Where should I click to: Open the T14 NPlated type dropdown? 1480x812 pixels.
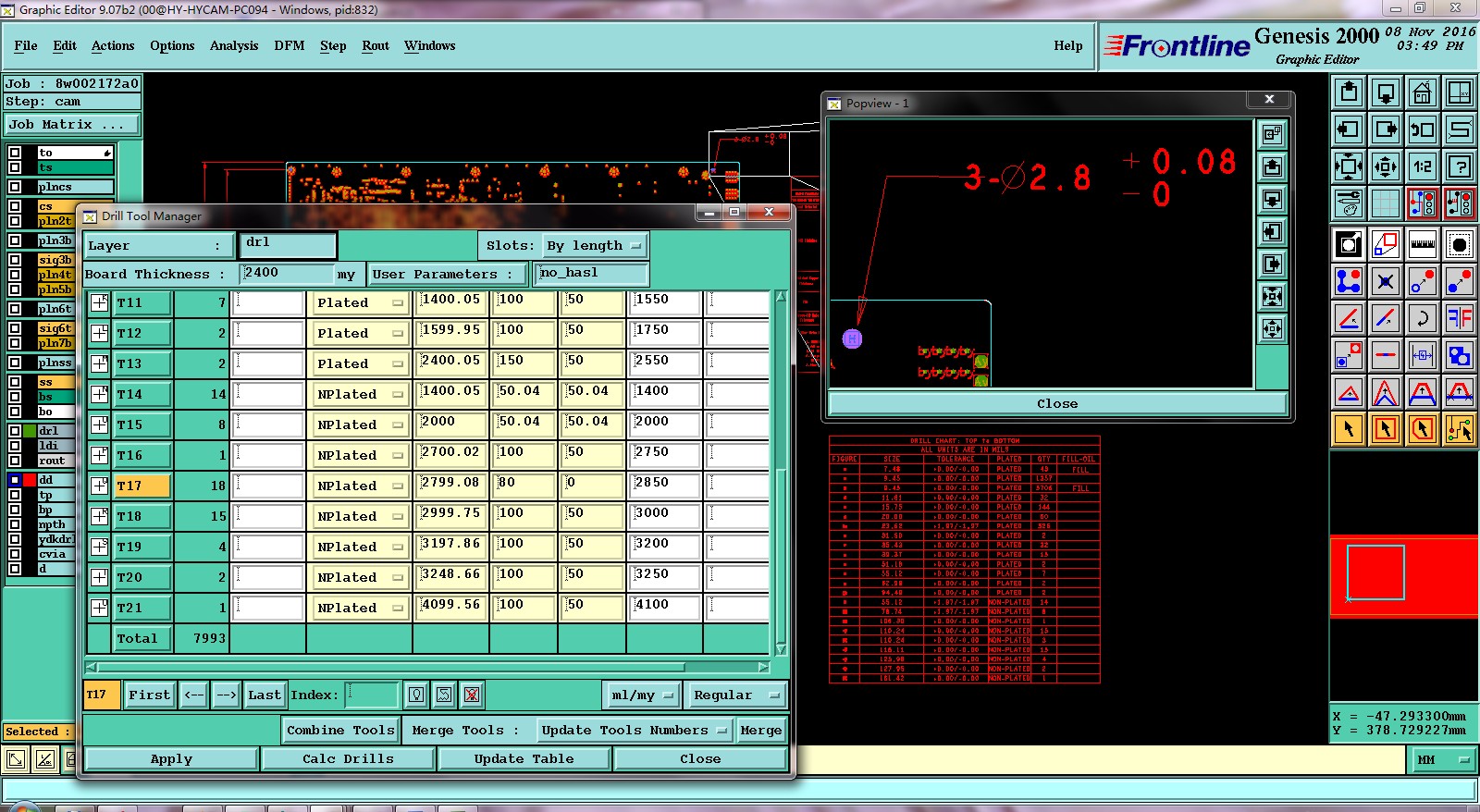pyautogui.click(x=359, y=394)
